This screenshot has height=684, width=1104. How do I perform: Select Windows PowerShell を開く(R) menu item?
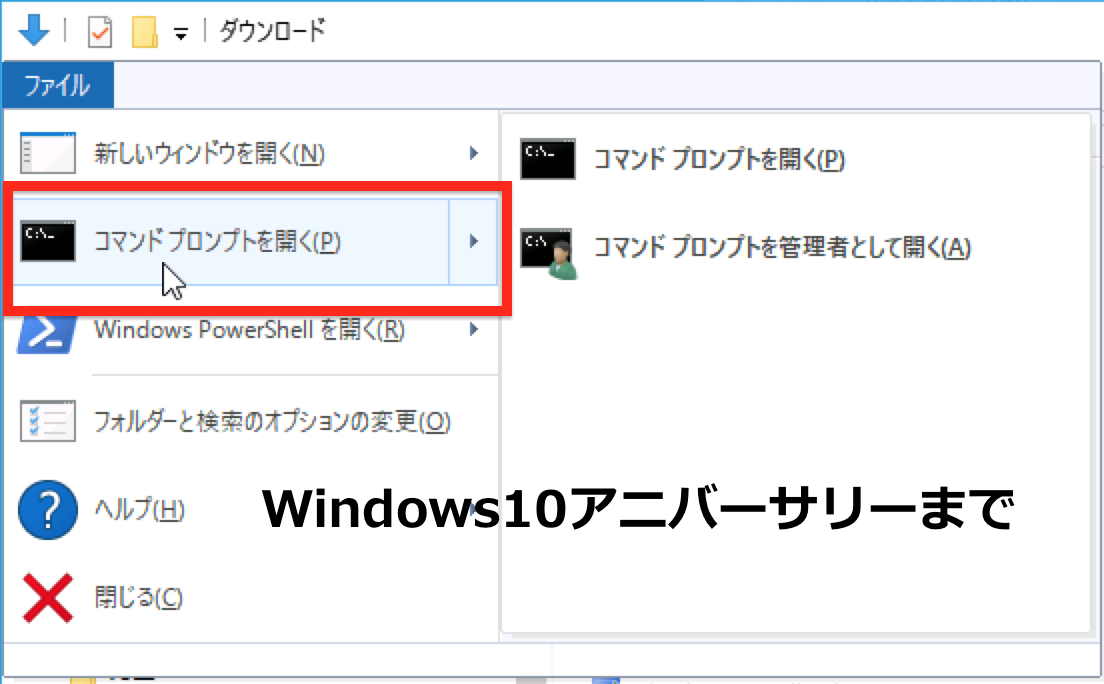(251, 330)
